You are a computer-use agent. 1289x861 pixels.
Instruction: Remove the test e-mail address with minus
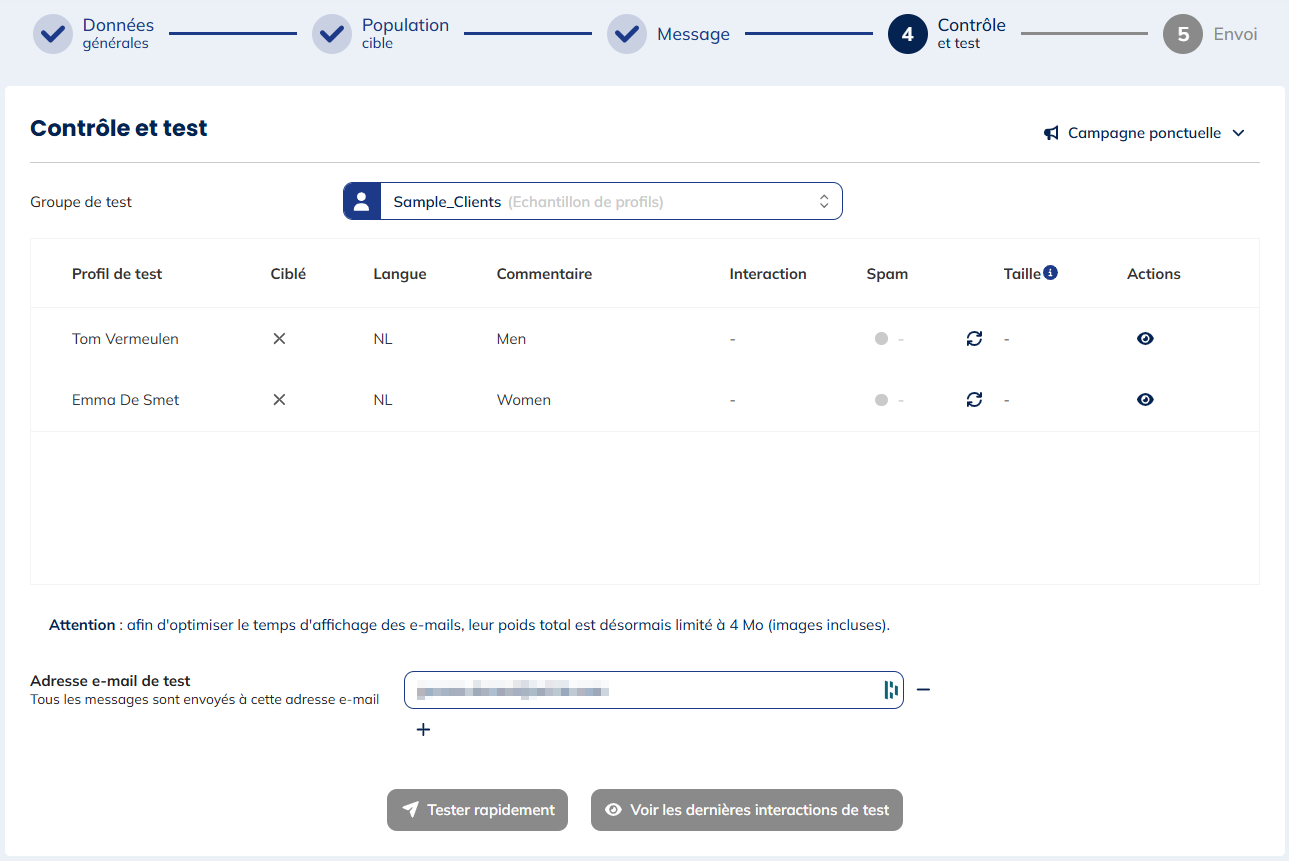coord(923,690)
